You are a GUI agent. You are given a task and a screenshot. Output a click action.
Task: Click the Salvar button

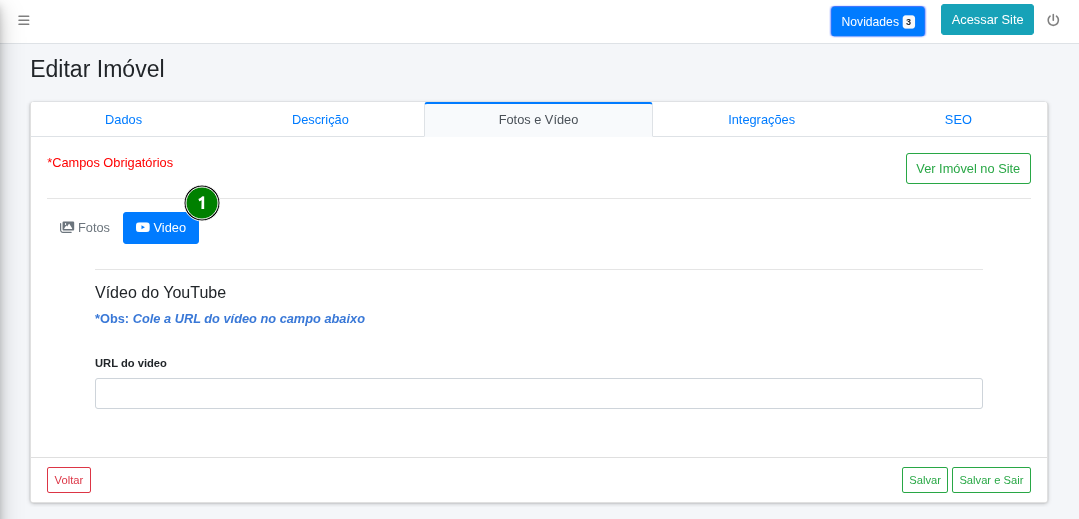click(924, 480)
